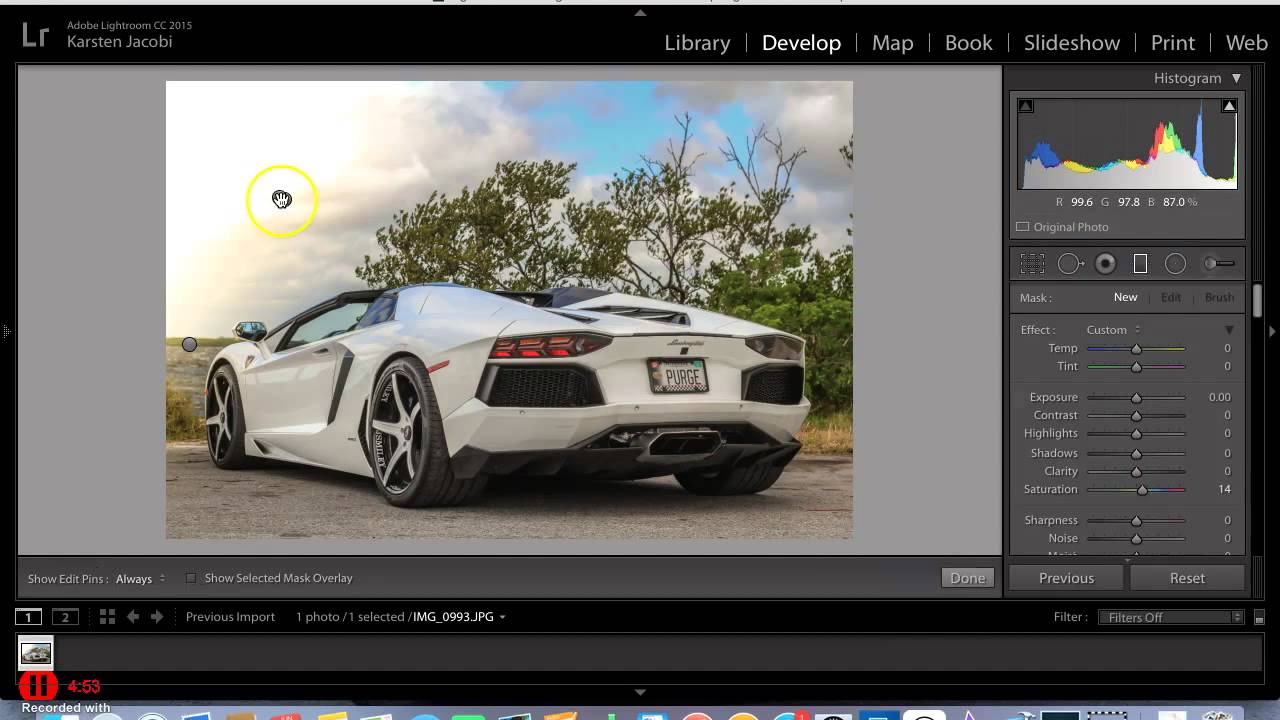Open the Book module

968,43
